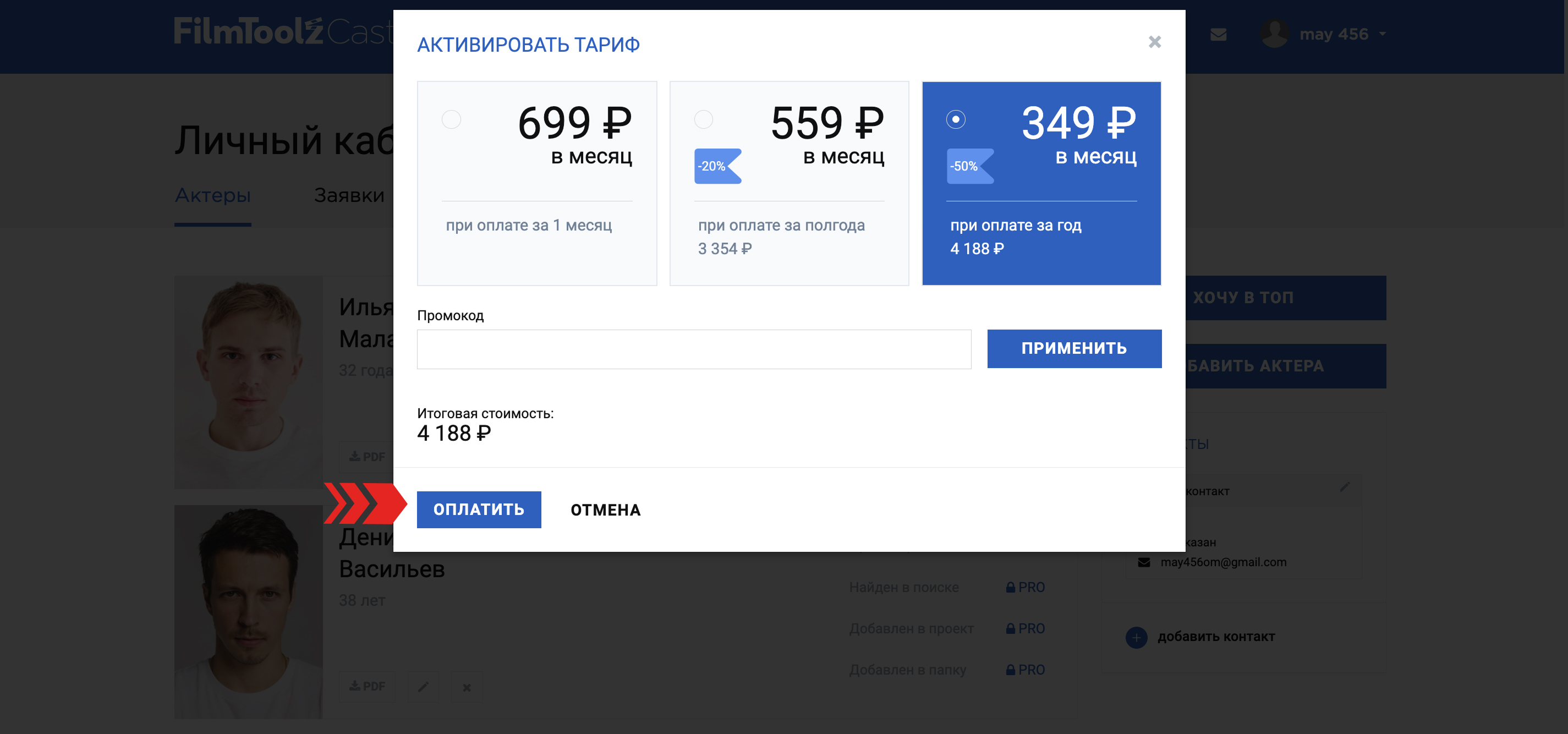
Task: Click ПРИМЕНИТЬ to apply promo code
Action: tap(1074, 349)
